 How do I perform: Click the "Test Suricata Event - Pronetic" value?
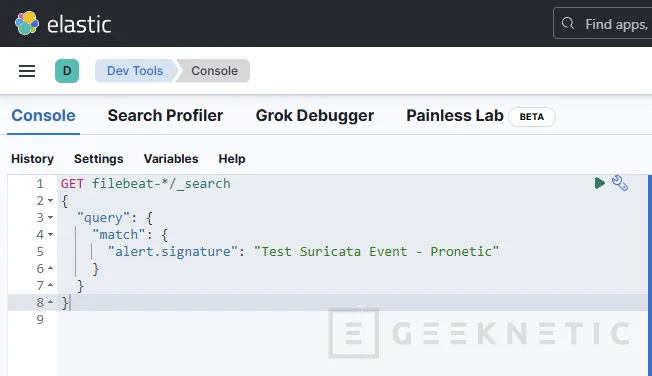(376, 252)
